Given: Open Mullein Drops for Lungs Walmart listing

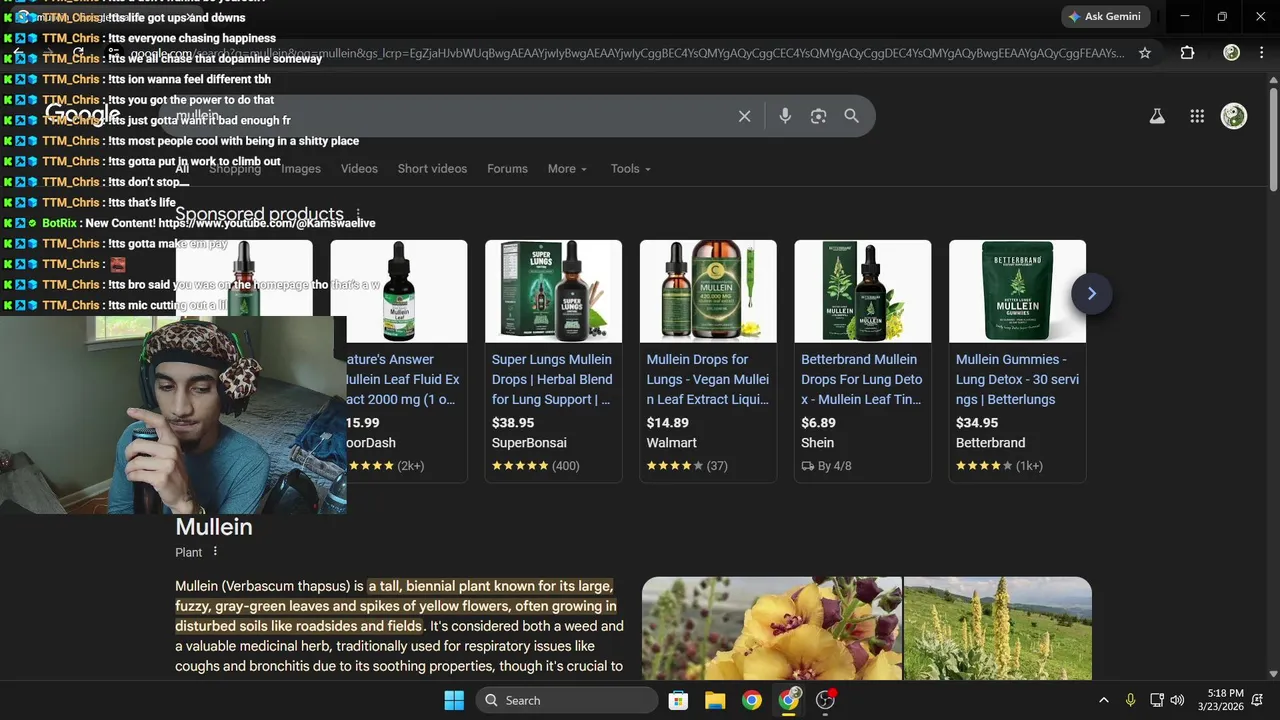Looking at the screenshot, I should coord(708,379).
